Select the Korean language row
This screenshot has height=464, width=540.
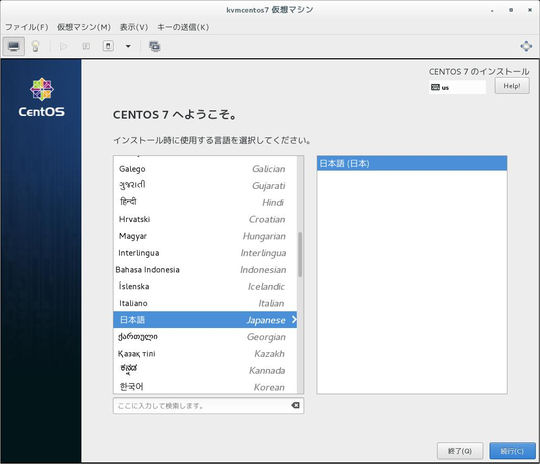205,386
